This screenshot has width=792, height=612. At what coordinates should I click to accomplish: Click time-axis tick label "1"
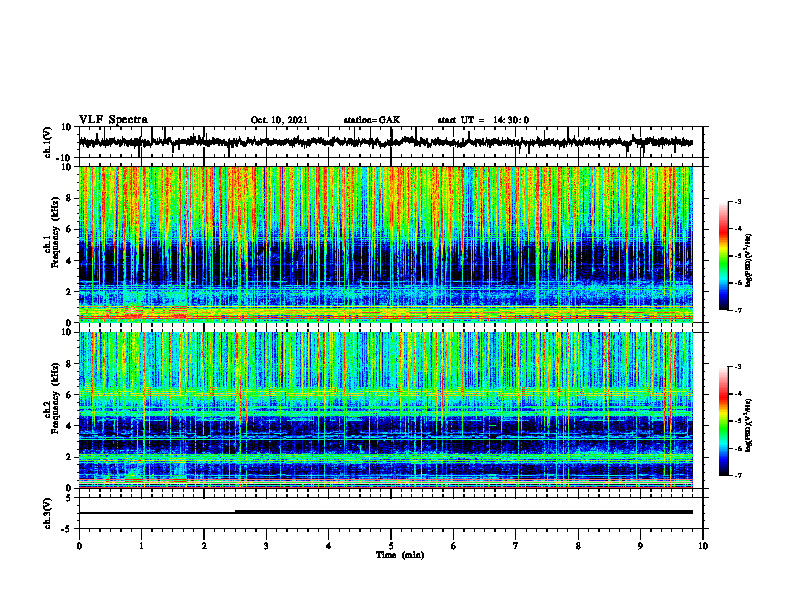141,546
